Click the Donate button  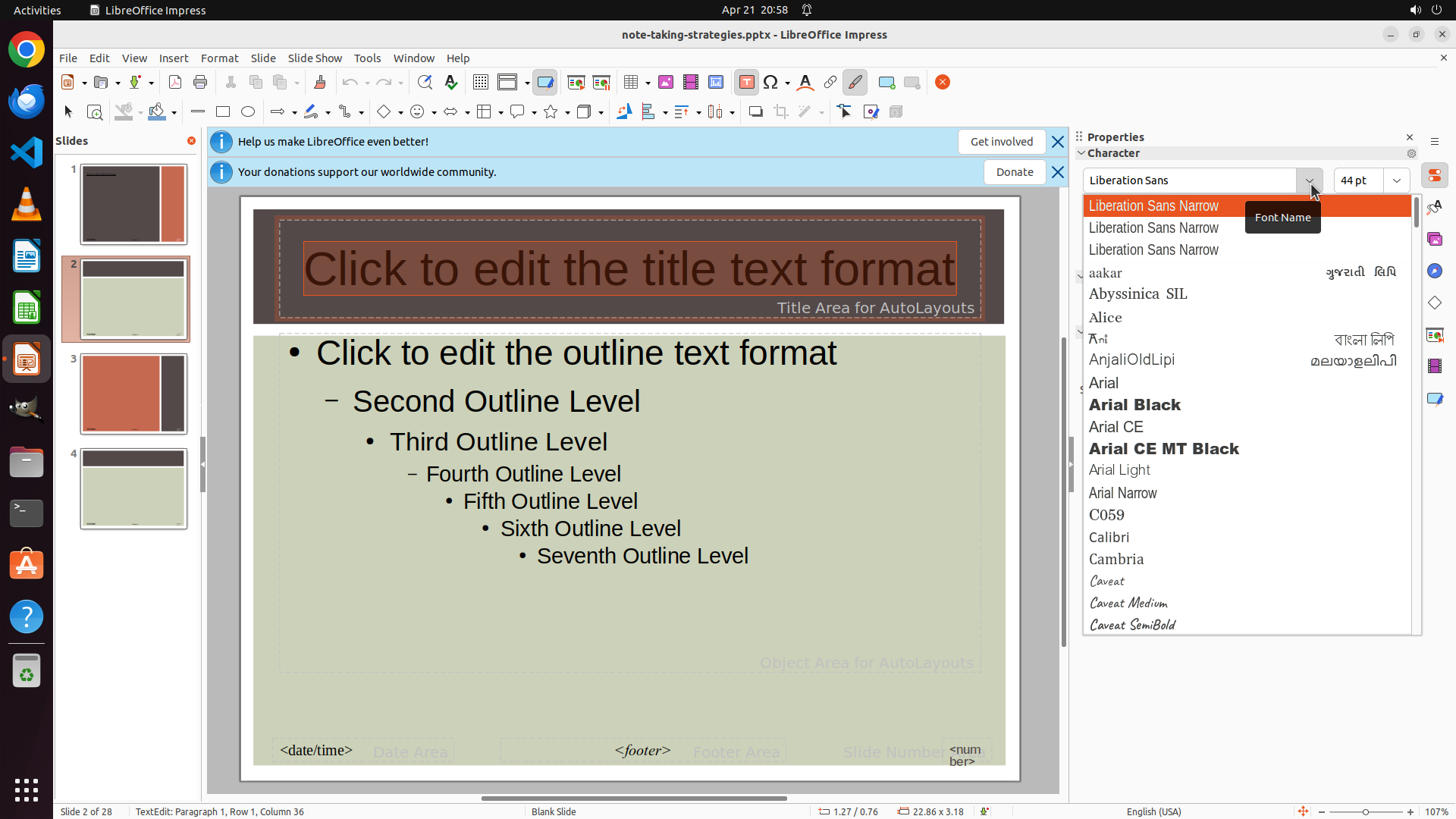(1014, 172)
